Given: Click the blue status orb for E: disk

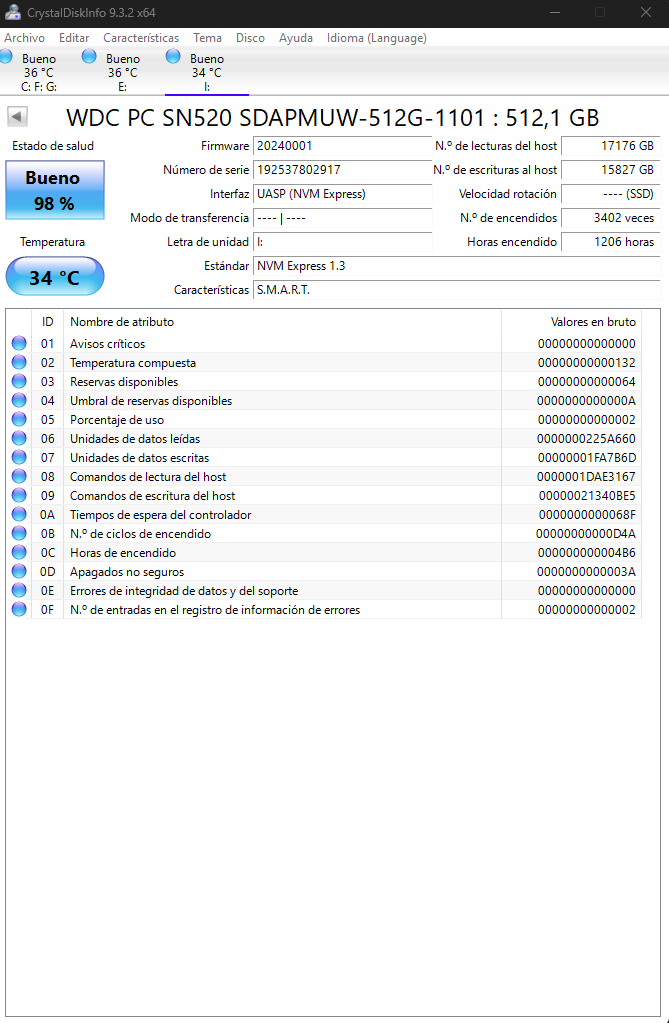Looking at the screenshot, I should point(89,57).
